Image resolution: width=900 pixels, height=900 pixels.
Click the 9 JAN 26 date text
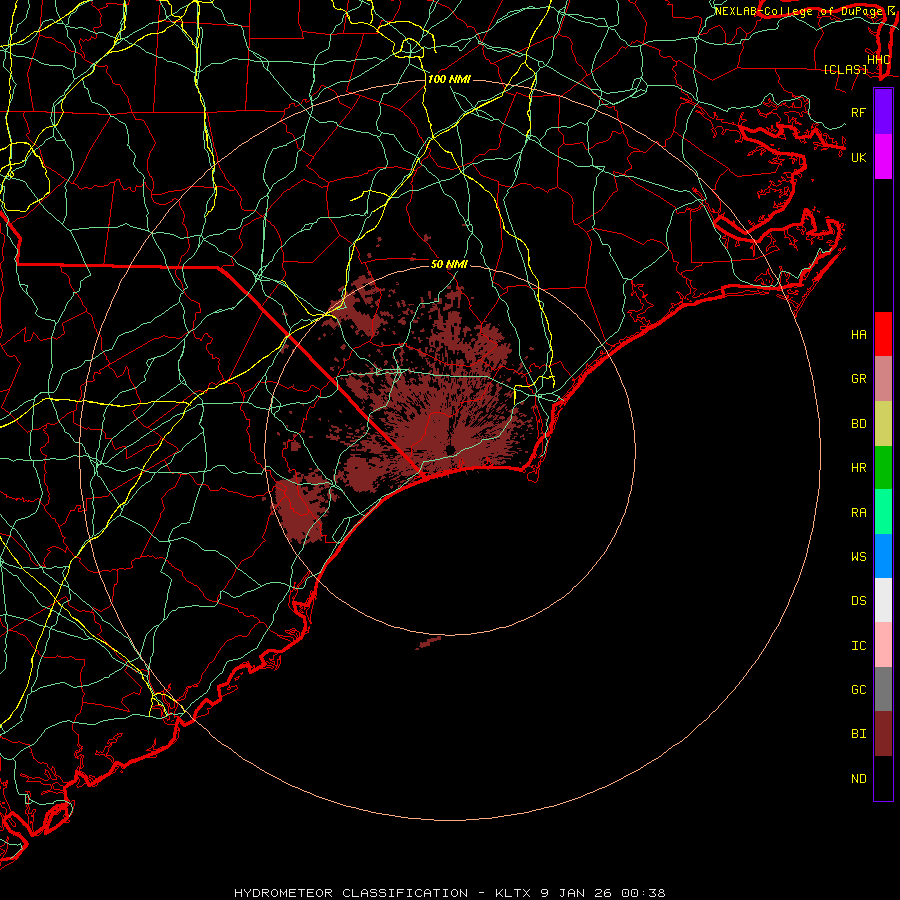[576, 893]
